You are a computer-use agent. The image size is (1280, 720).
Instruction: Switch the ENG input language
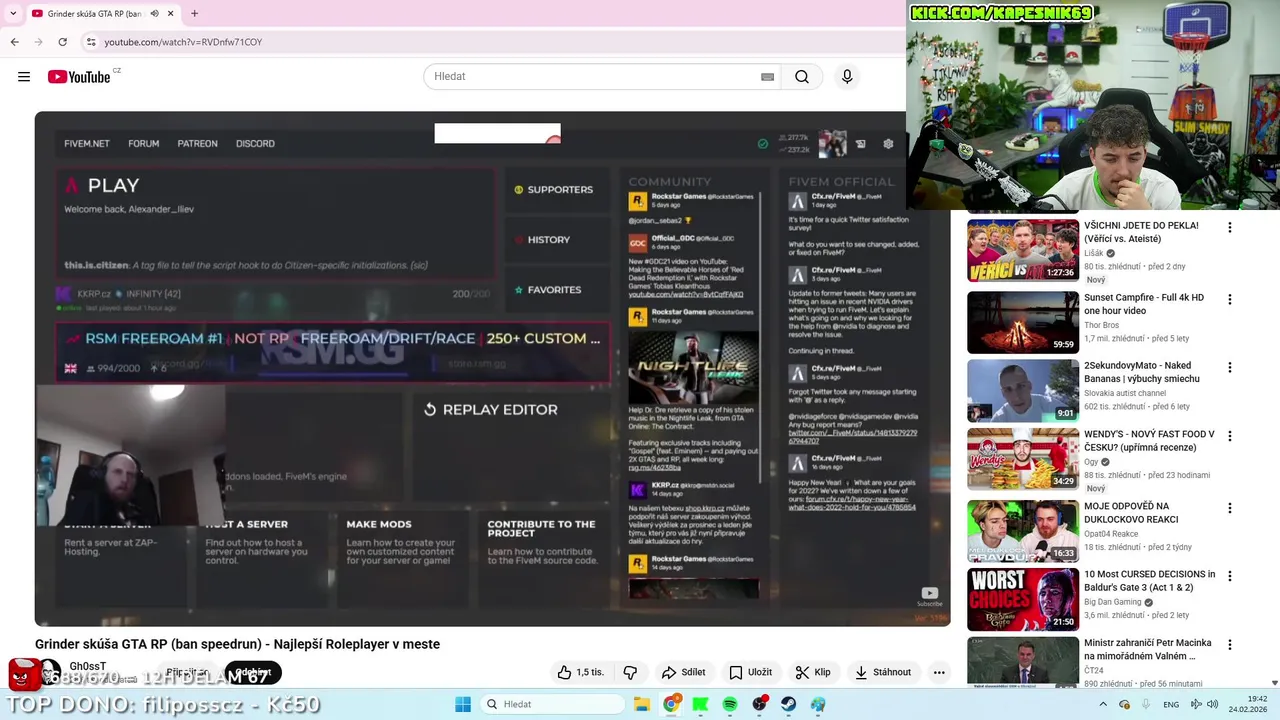click(1170, 704)
